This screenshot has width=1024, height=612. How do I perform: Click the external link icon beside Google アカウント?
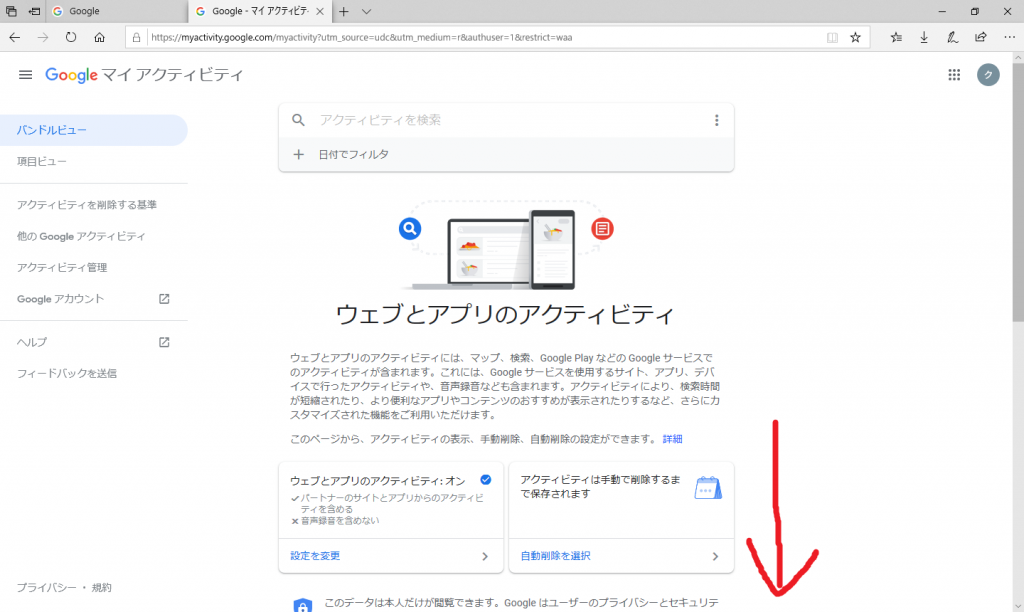(164, 299)
